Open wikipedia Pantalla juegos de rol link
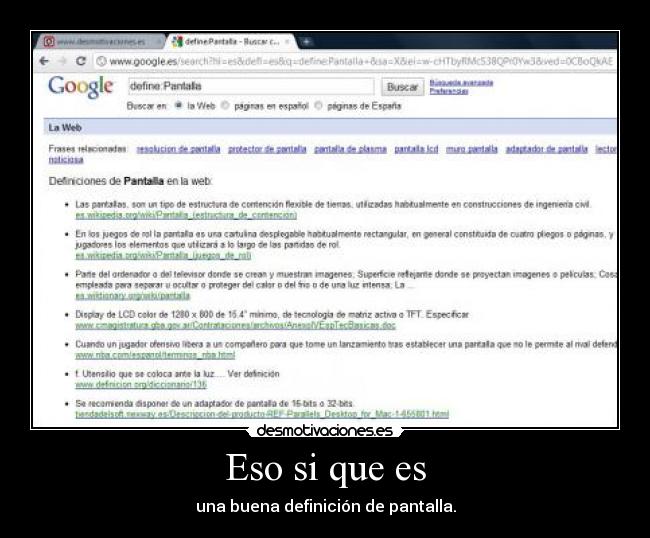The height and width of the screenshot is (538, 650). [x=163, y=255]
